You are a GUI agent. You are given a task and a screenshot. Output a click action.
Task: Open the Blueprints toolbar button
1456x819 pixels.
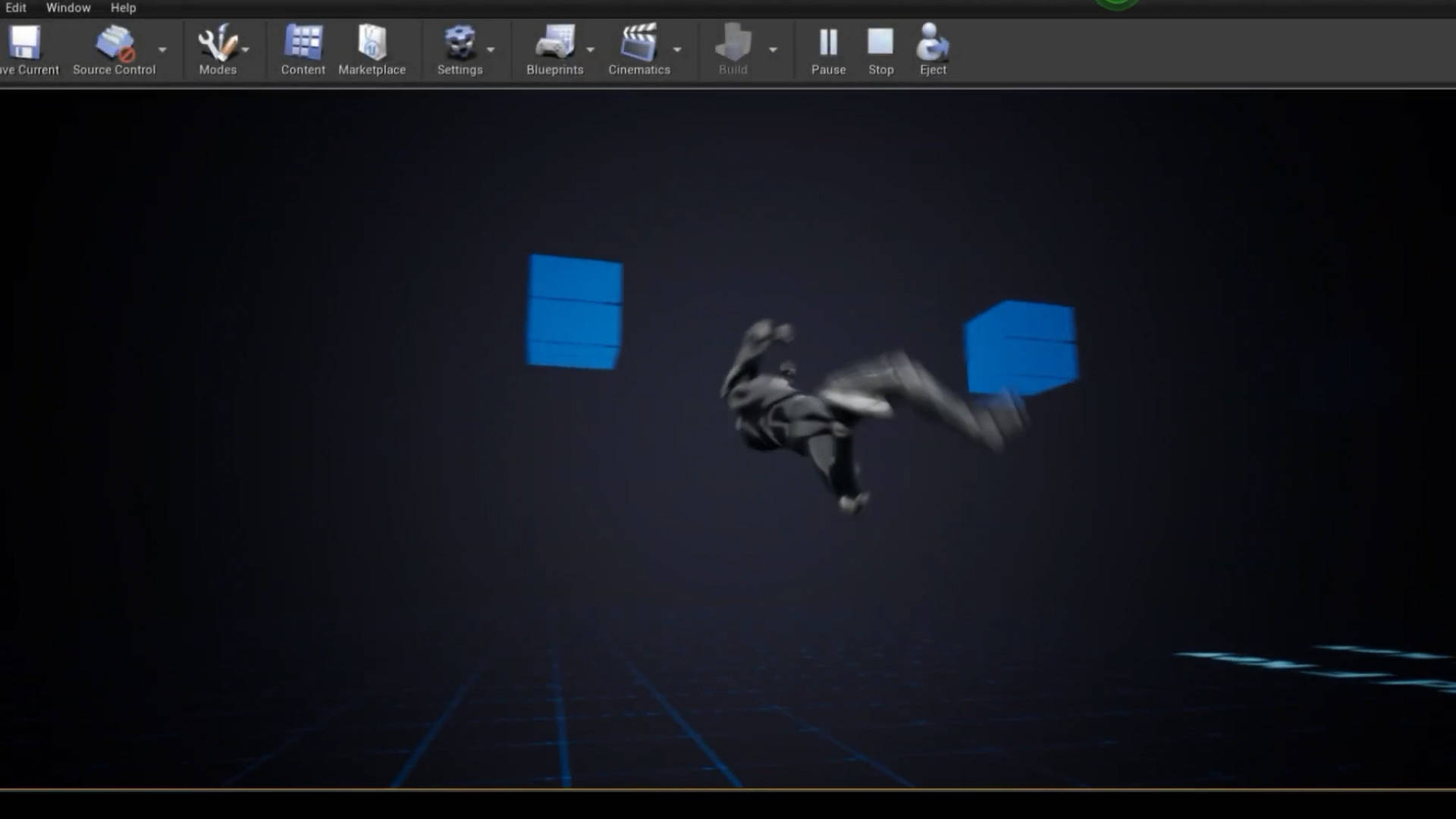[555, 50]
